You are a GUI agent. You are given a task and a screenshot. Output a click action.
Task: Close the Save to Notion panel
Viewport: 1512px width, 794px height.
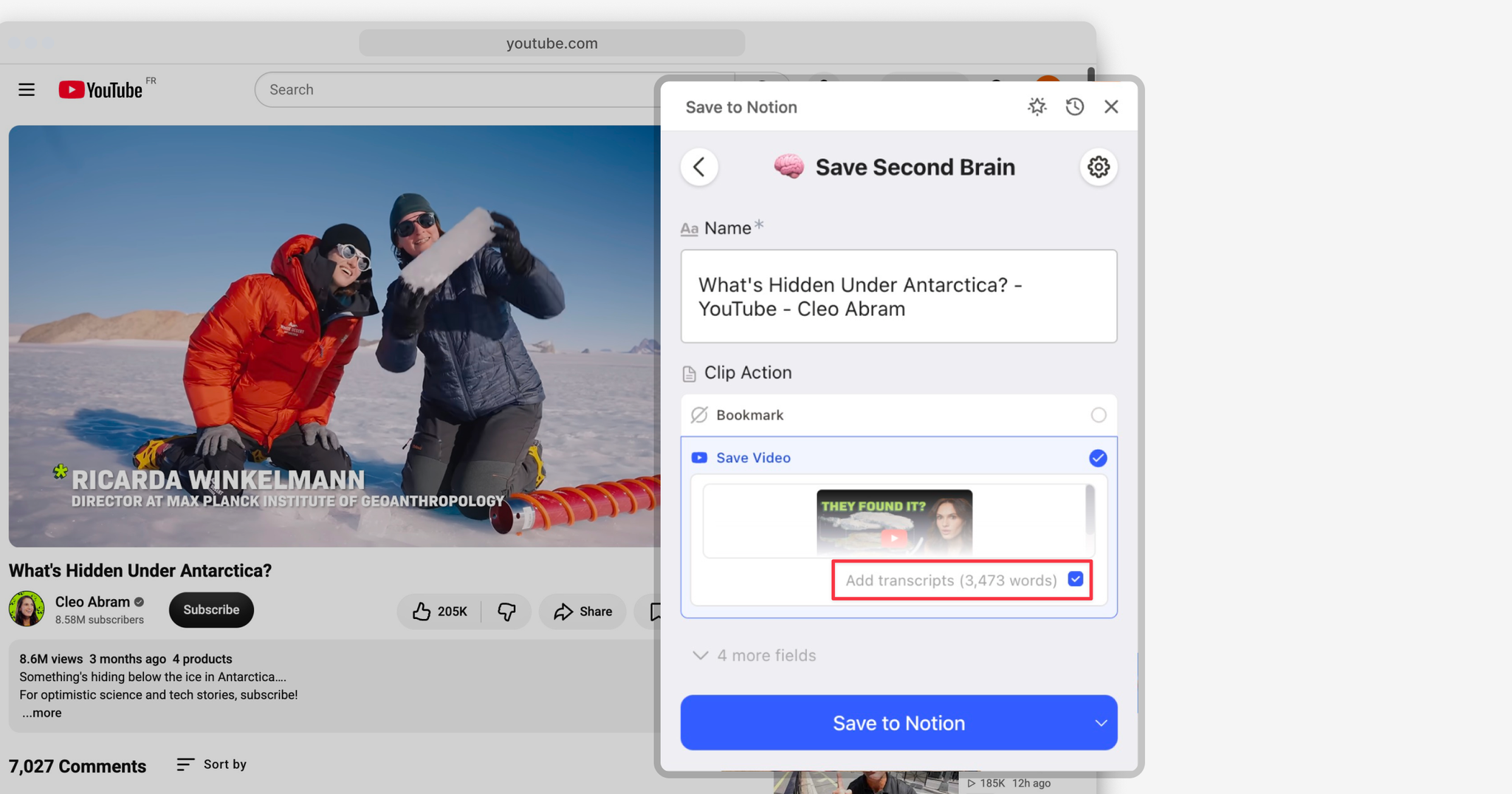click(x=1111, y=107)
